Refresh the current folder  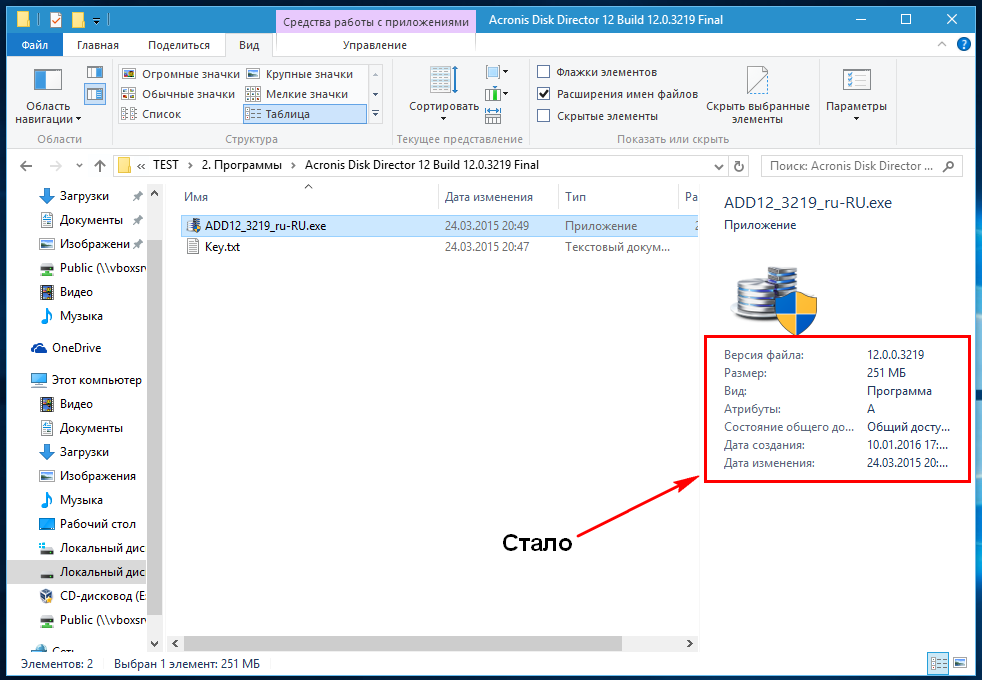pos(739,166)
